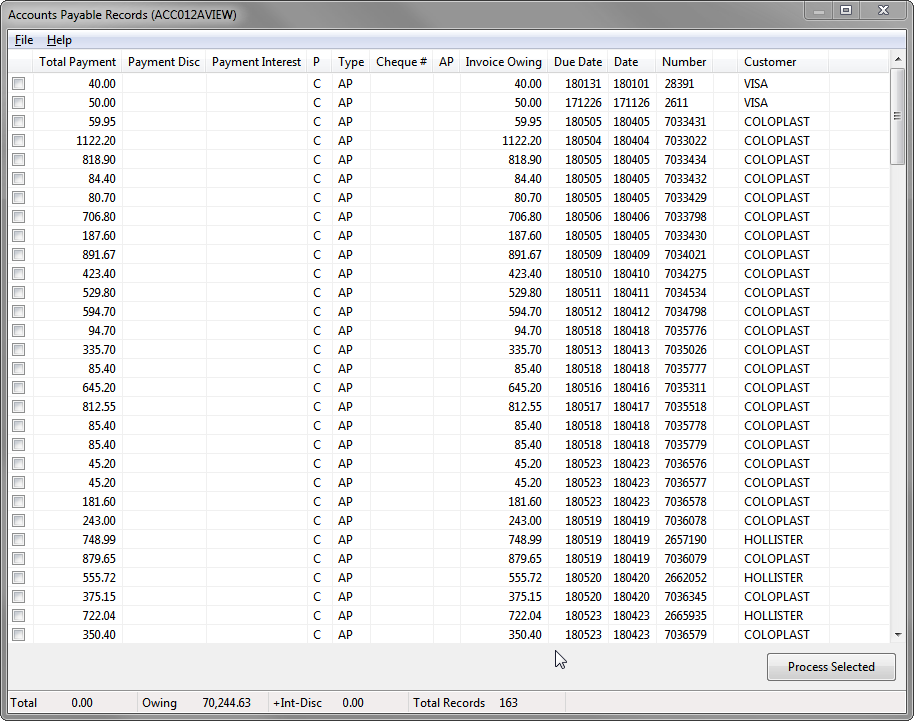Select the first VISA customer cell
914x721 pixels.
(755, 84)
